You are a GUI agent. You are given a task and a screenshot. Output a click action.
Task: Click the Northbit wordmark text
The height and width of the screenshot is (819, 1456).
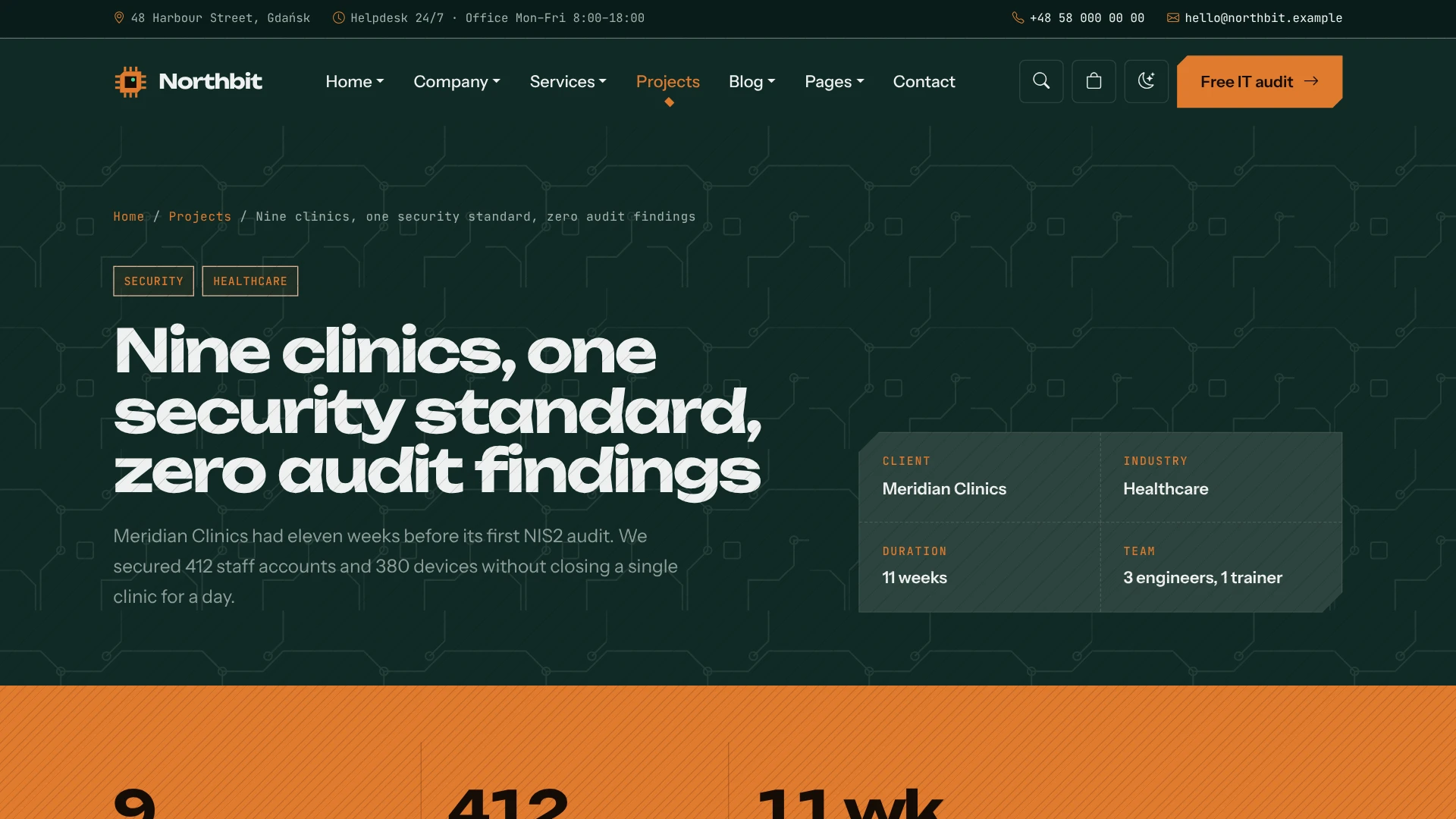(x=210, y=81)
